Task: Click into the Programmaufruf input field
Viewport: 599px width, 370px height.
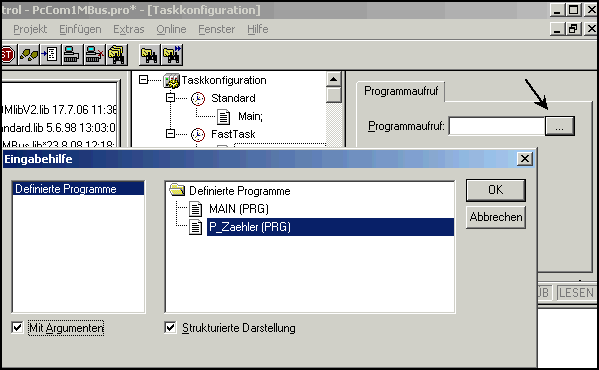Action: (x=497, y=126)
